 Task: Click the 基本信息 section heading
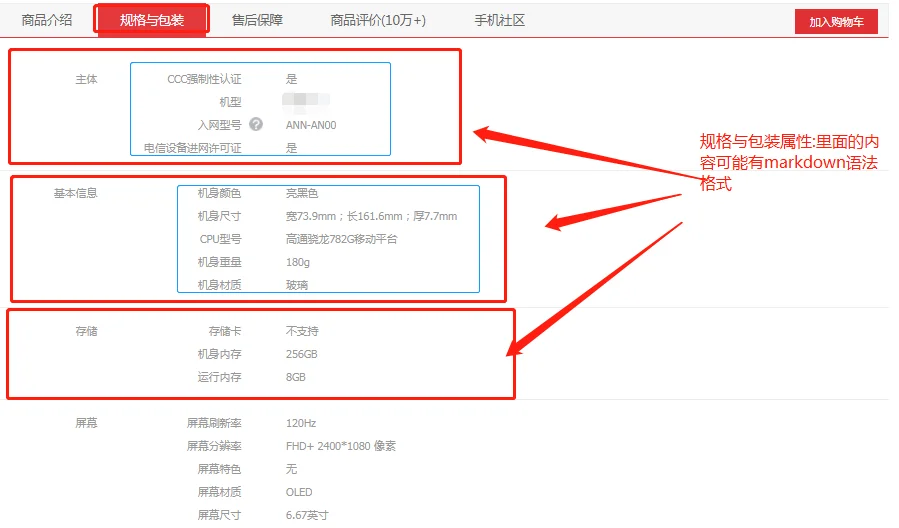[76, 193]
